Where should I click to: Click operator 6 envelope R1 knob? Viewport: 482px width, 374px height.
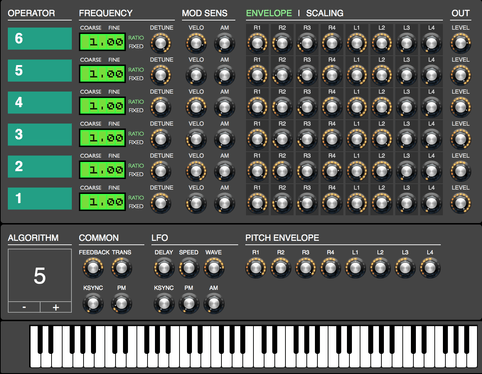tap(257, 43)
